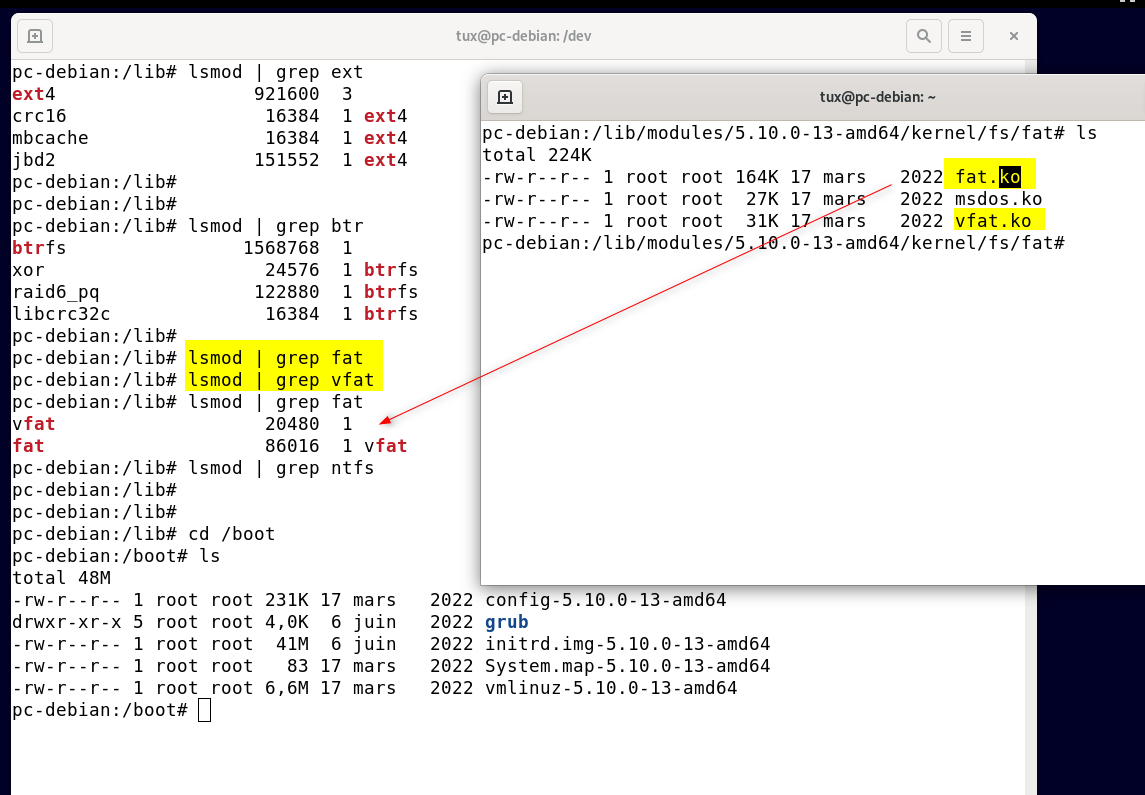Screen dimensions: 1145x795
Task: Click the libcrc32c module name
Action: [61, 314]
